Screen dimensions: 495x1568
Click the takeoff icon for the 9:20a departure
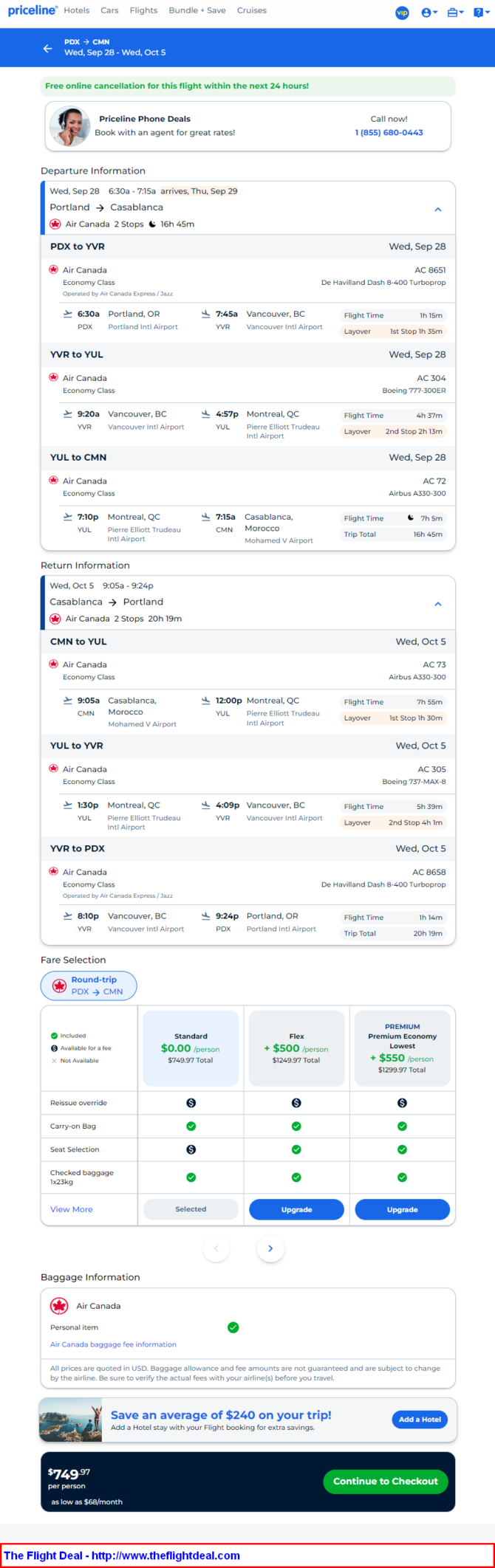[68, 414]
